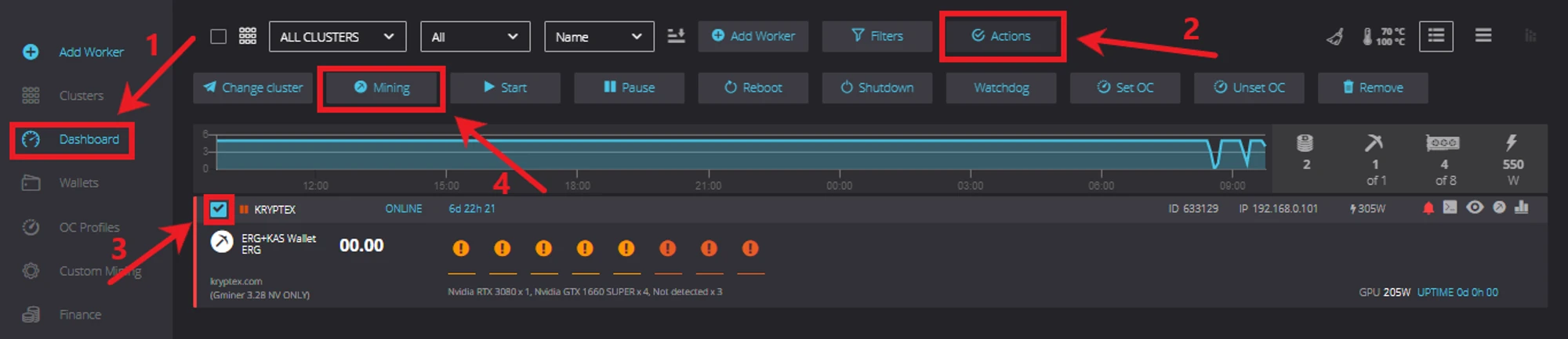Click the broom cleanup icon
Screen dimensions: 1568x339
(1334, 36)
